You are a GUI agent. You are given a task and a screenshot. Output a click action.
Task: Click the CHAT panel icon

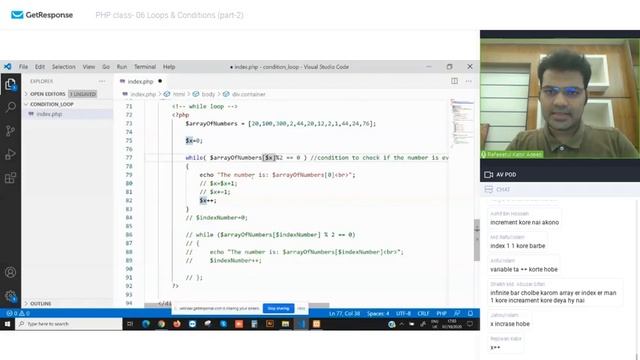tap(489, 189)
